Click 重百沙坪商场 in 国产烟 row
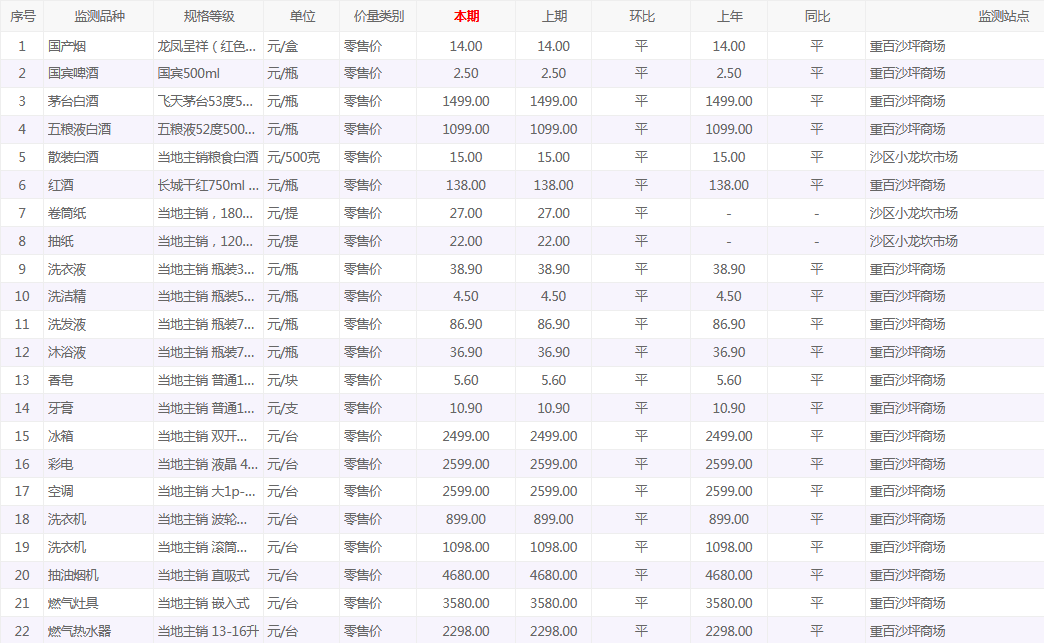Viewport: 1044px width, 643px height. [x=908, y=46]
